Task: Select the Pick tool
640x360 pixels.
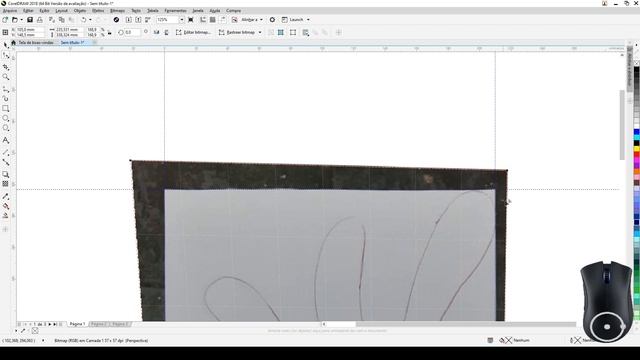Action: click(6, 45)
